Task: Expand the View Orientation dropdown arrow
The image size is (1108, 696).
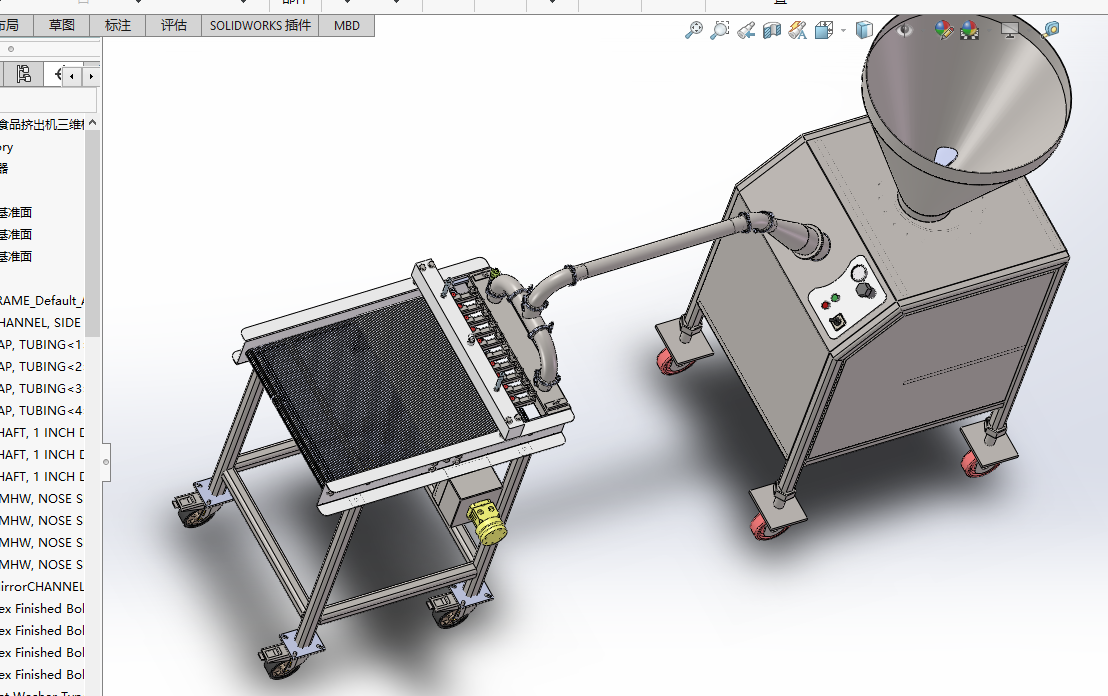Action: pyautogui.click(x=843, y=31)
